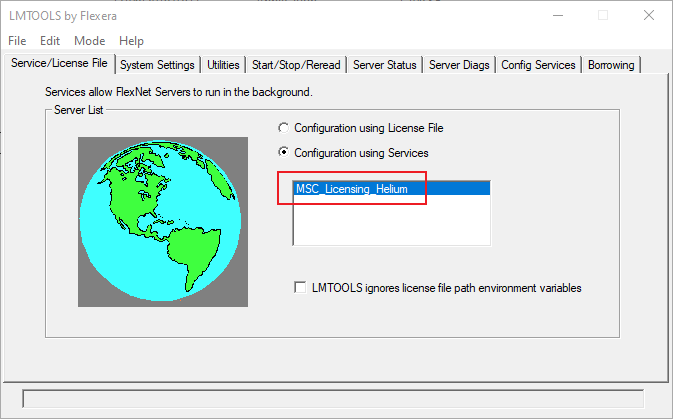Enable LMTOOLS ignores license file path checkbox
Screen dimensions: 673x419
(x=301, y=288)
